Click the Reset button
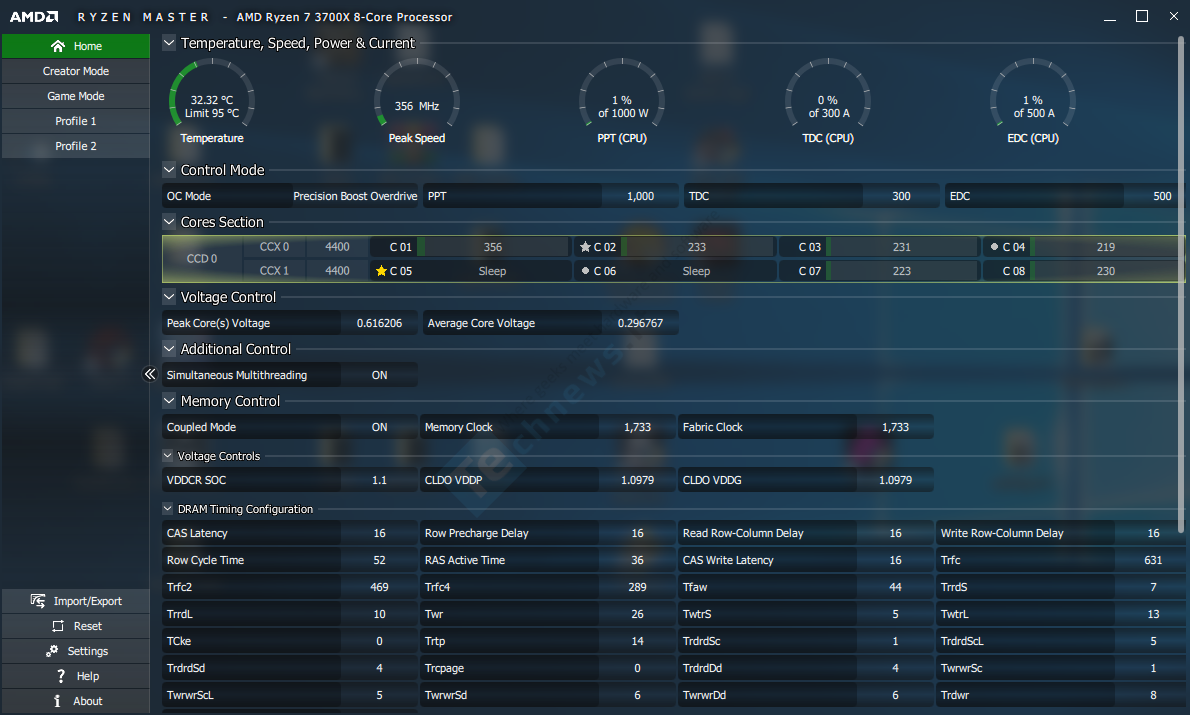This screenshot has width=1190, height=715. [76, 626]
